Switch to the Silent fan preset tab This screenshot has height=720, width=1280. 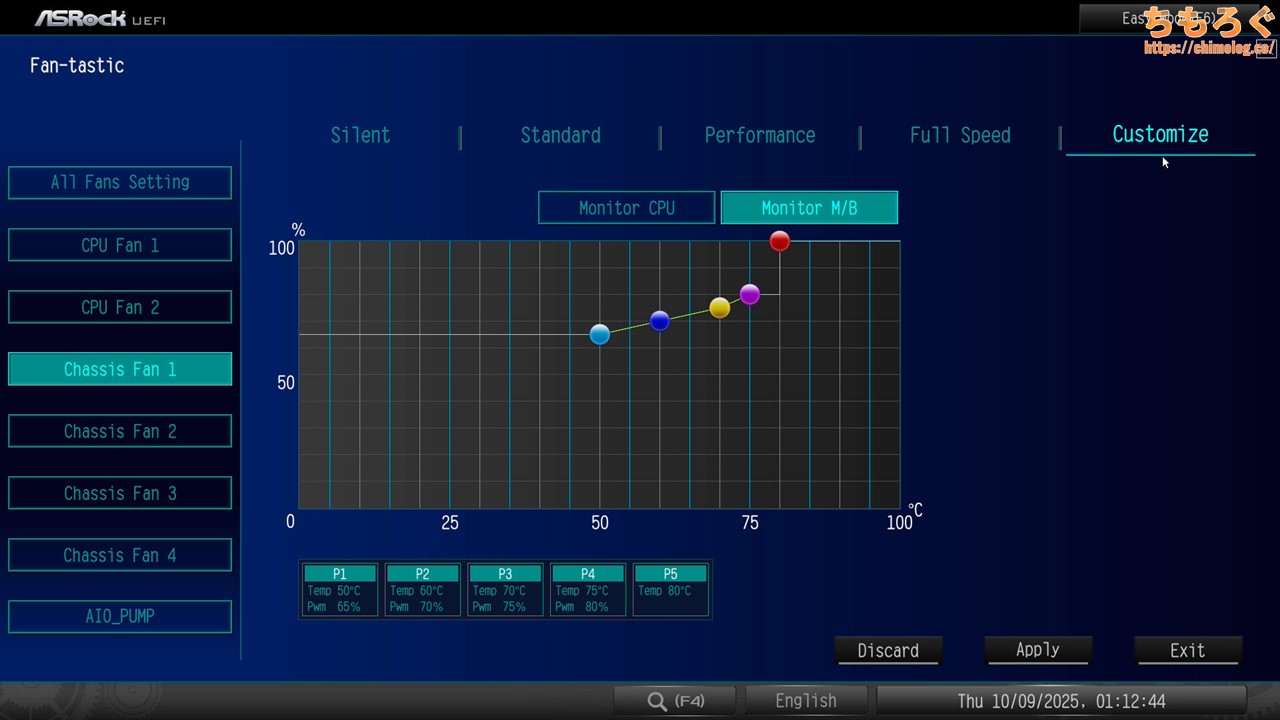360,135
